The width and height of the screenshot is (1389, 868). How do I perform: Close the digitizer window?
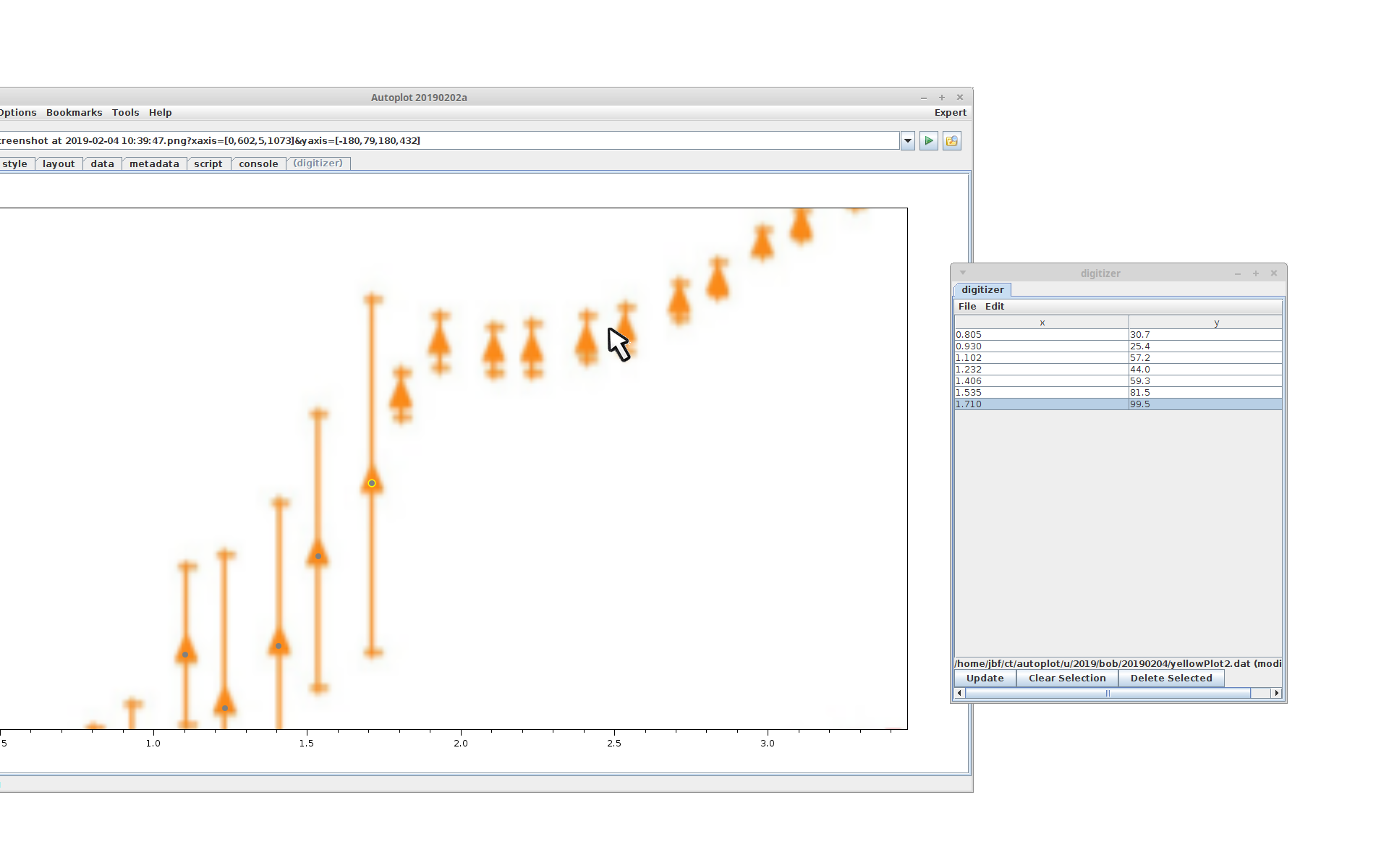[1274, 273]
